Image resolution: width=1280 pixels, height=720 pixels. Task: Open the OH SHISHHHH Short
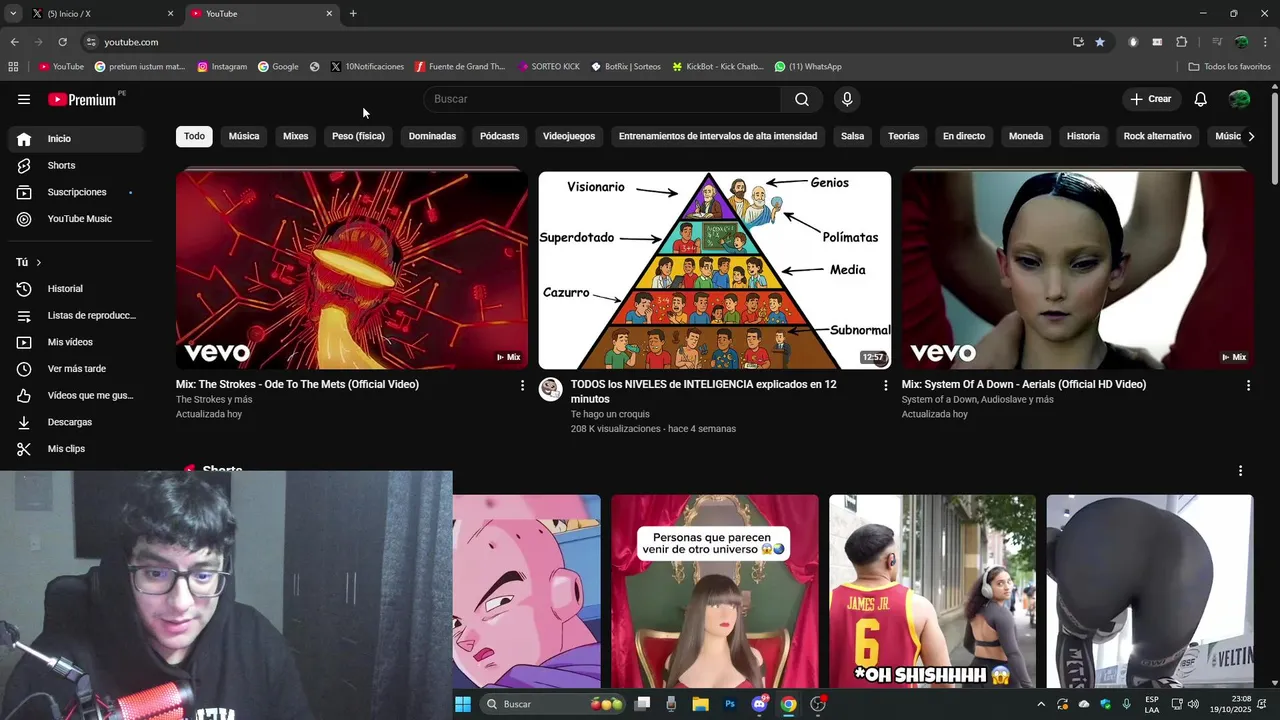tap(932, 591)
